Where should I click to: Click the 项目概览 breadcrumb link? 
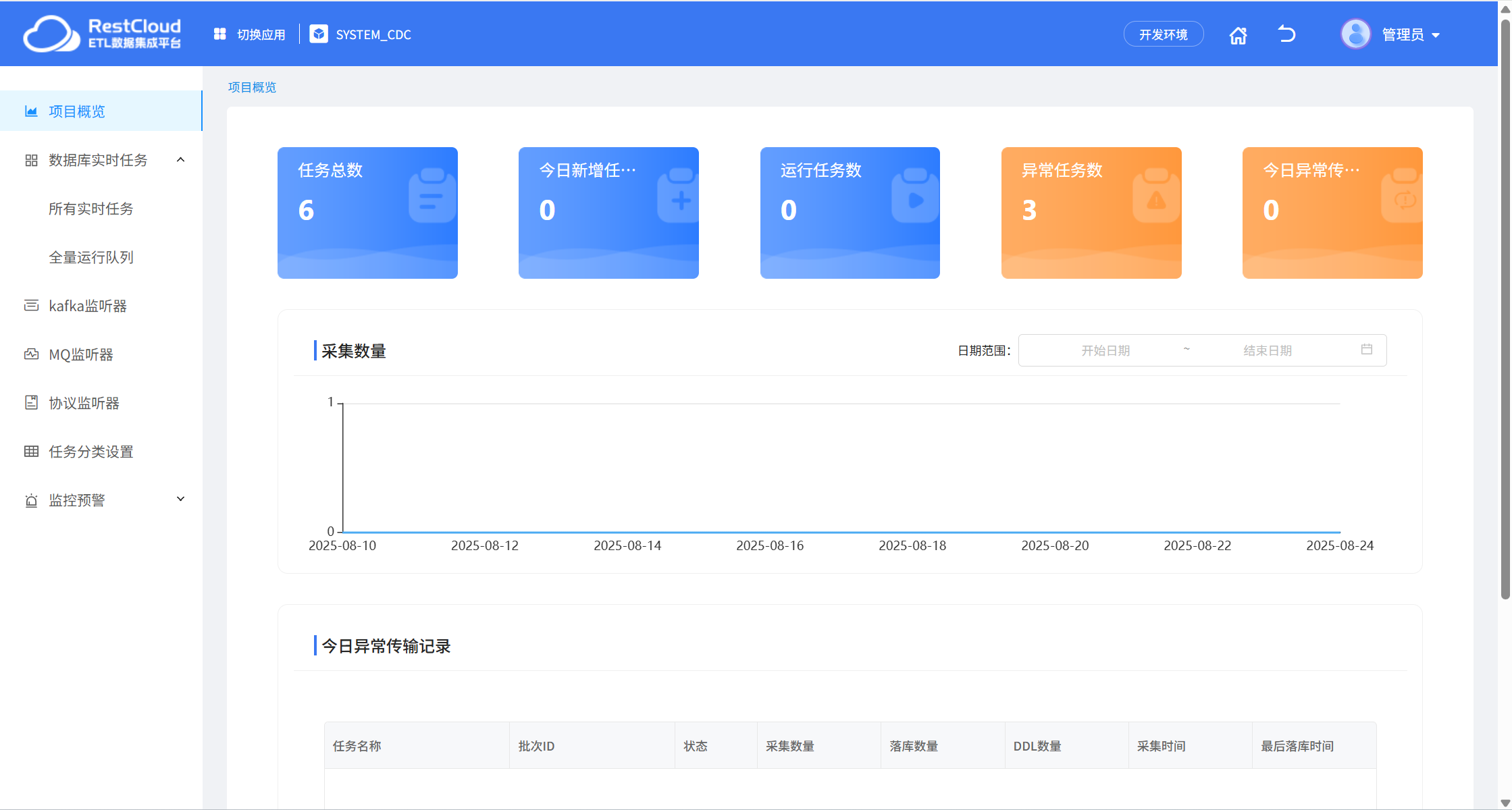(252, 87)
